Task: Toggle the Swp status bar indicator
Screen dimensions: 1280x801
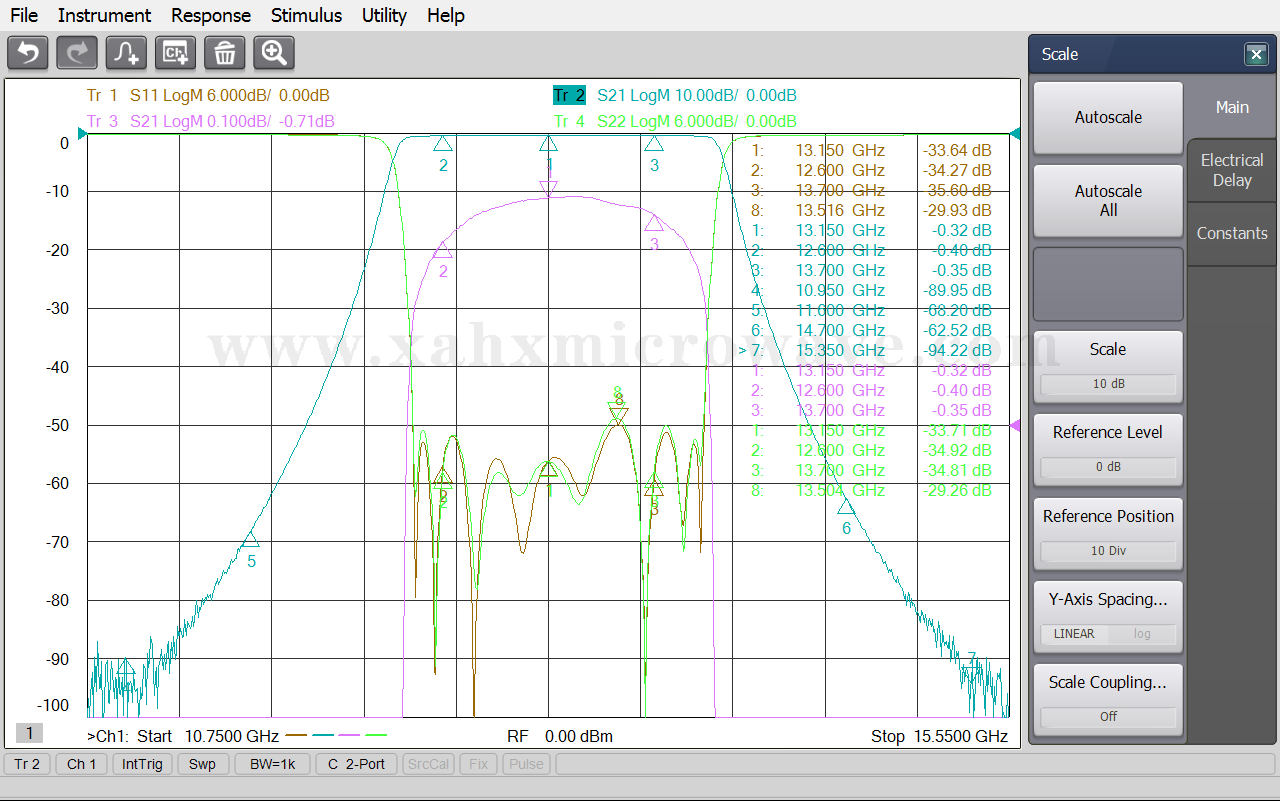Action: tap(202, 764)
